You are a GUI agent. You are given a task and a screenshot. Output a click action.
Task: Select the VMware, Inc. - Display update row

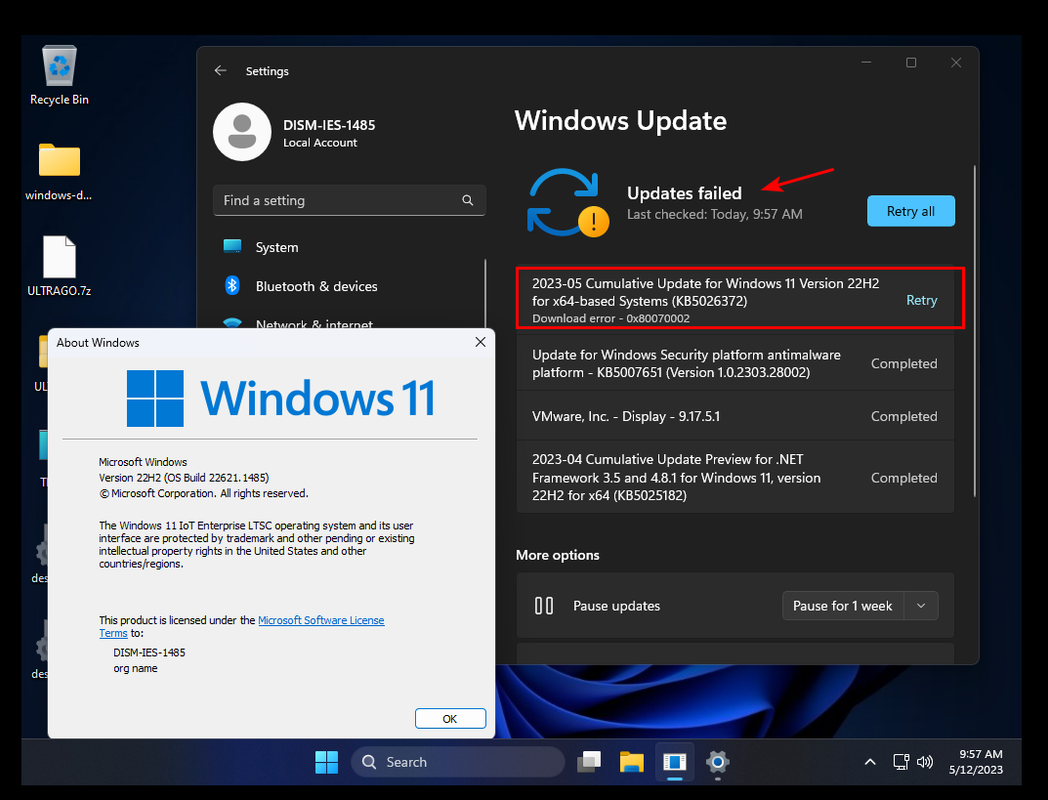pyautogui.click(x=735, y=416)
